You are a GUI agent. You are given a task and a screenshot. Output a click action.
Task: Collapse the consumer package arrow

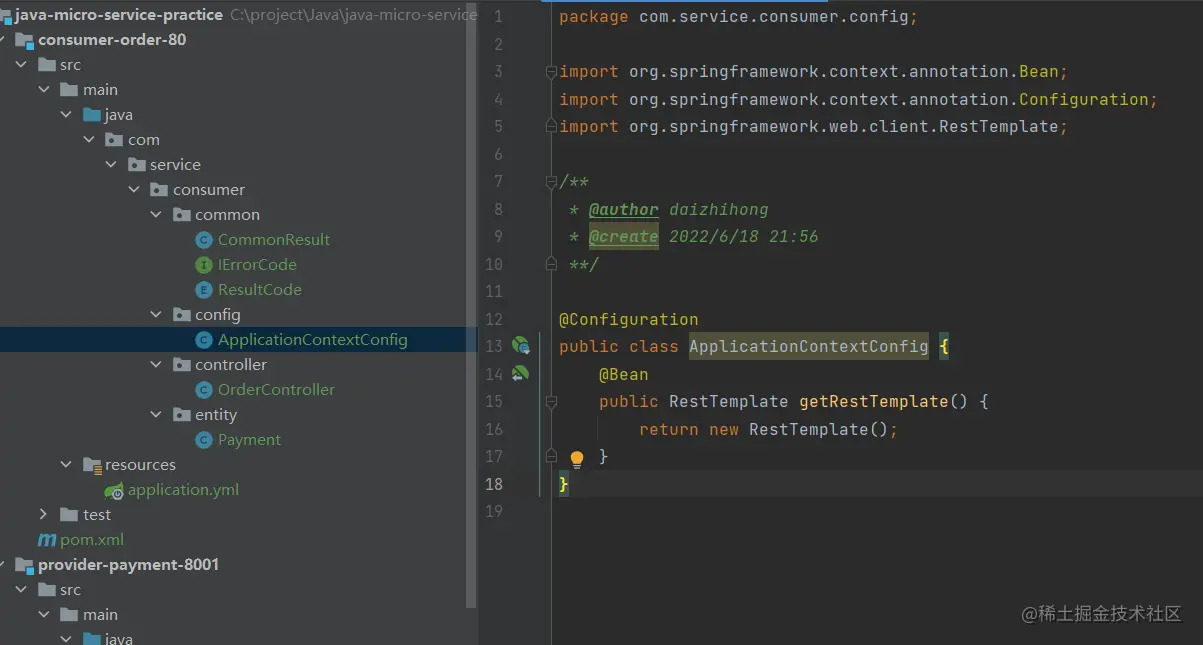133,190
